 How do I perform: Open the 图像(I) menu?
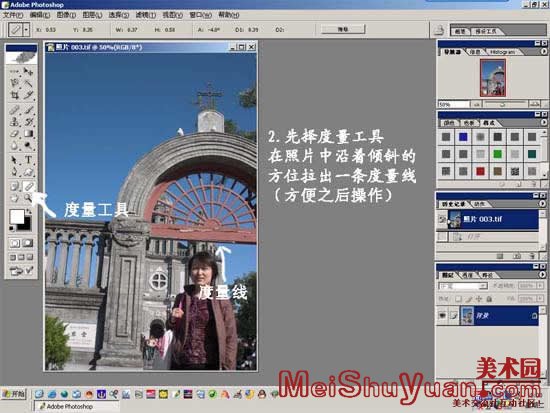[66, 15]
